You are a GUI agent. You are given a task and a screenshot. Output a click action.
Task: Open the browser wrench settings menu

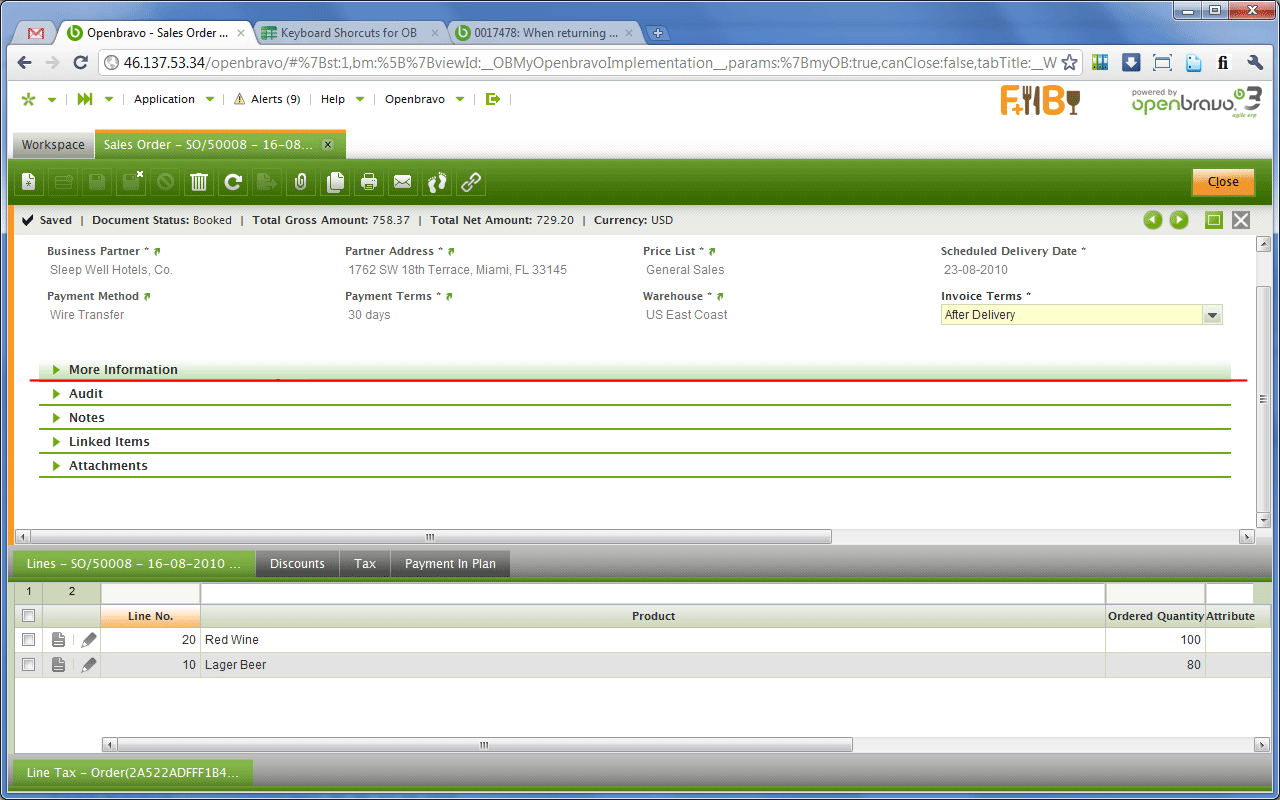[x=1256, y=62]
